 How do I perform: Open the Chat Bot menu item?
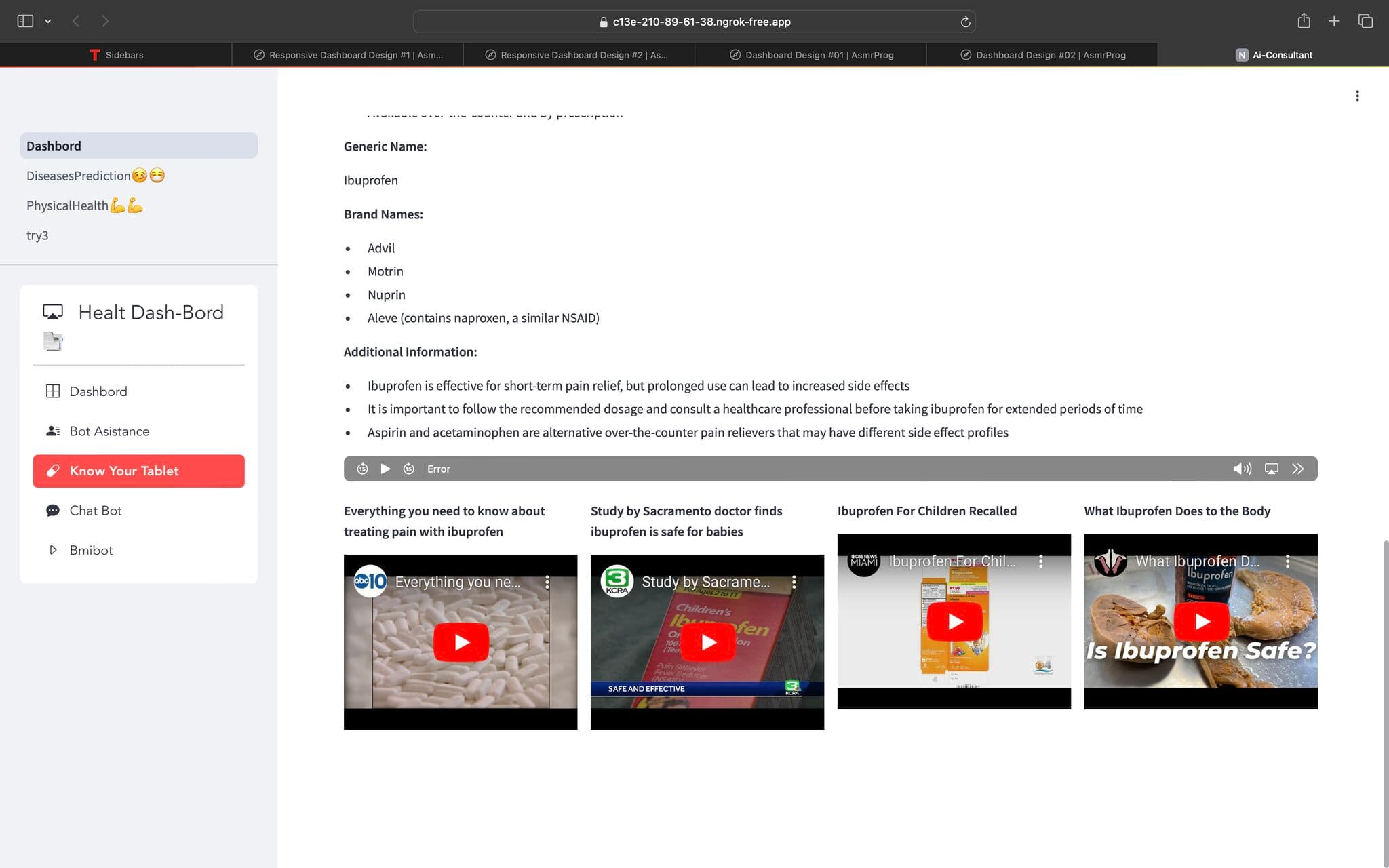point(138,511)
